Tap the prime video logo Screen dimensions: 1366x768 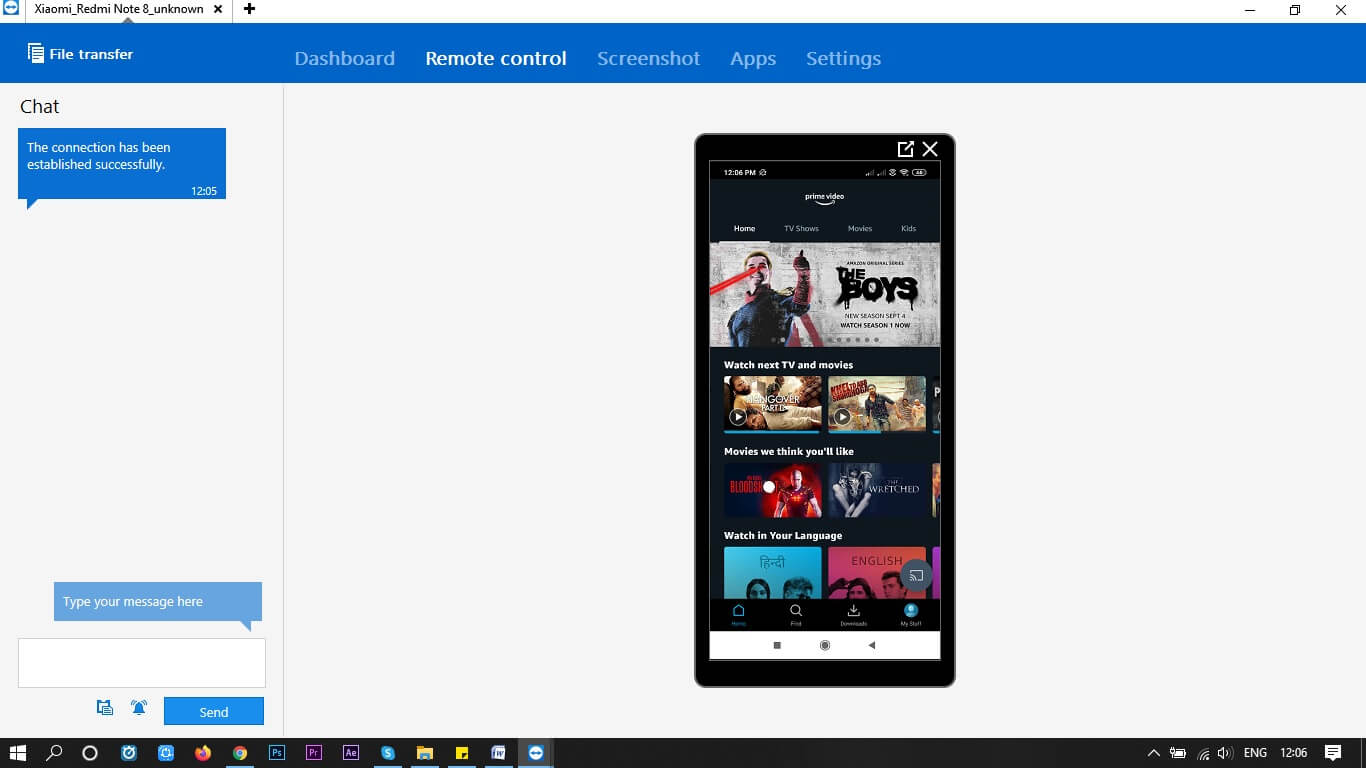pos(825,198)
